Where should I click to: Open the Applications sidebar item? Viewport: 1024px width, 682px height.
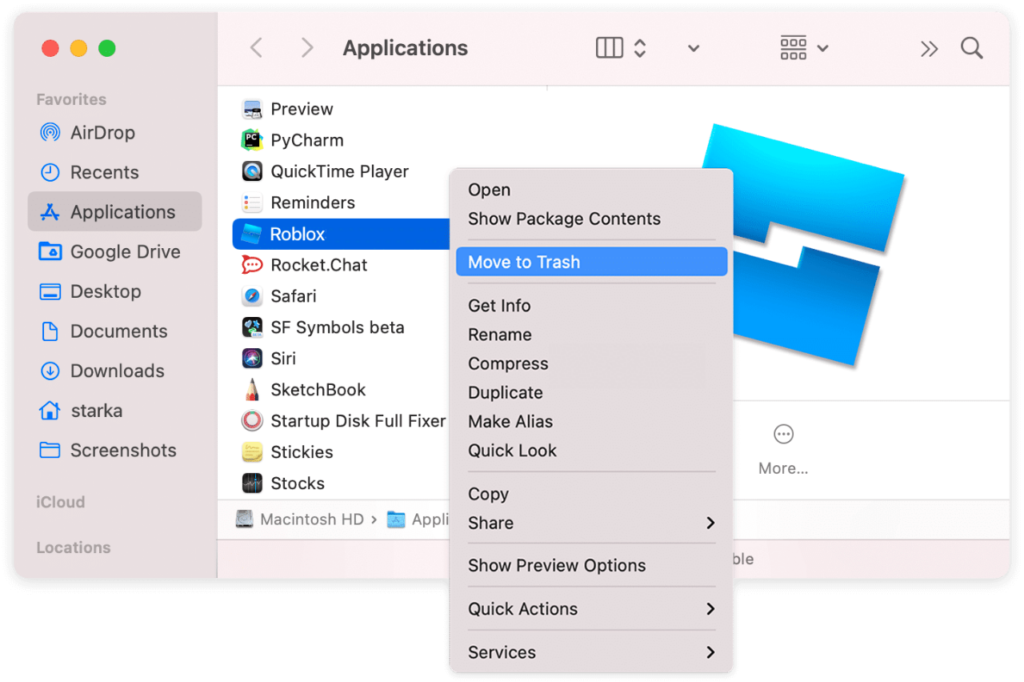pos(115,212)
